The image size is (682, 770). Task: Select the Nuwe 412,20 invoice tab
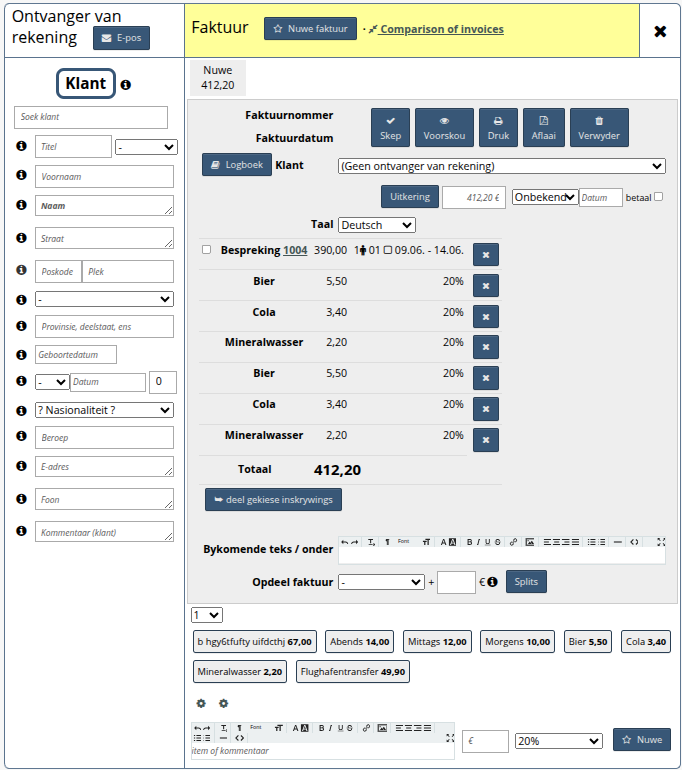pos(218,78)
